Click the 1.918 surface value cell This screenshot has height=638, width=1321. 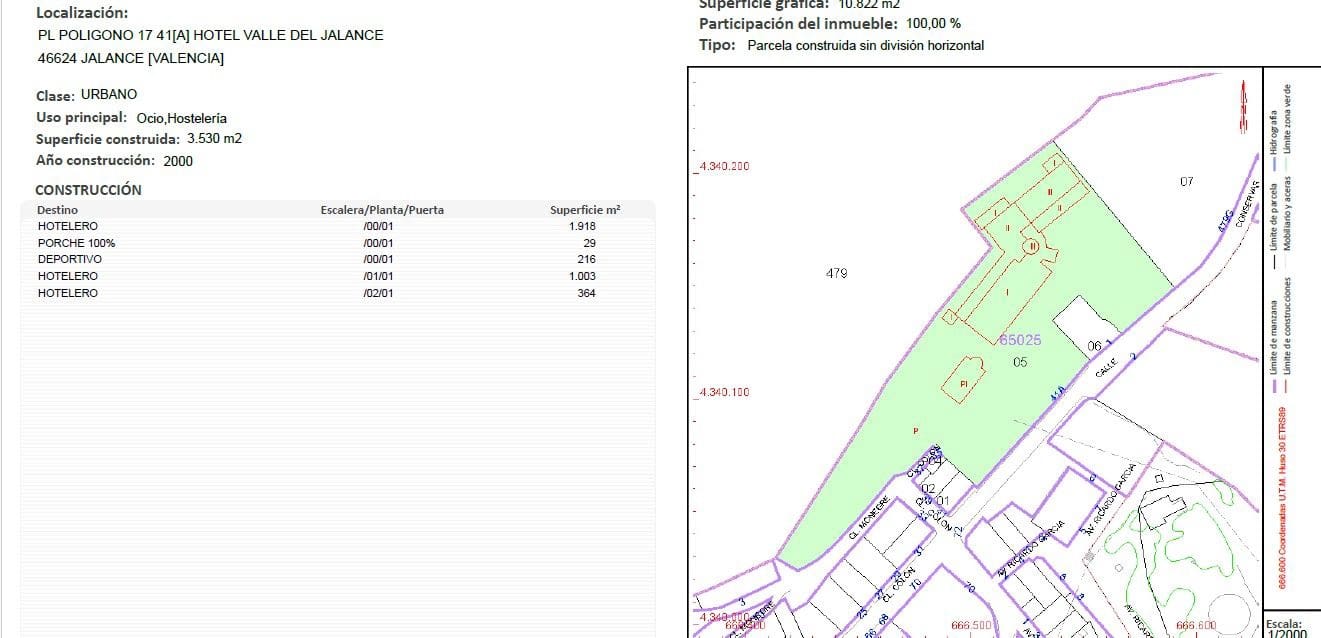pyautogui.click(x=581, y=226)
